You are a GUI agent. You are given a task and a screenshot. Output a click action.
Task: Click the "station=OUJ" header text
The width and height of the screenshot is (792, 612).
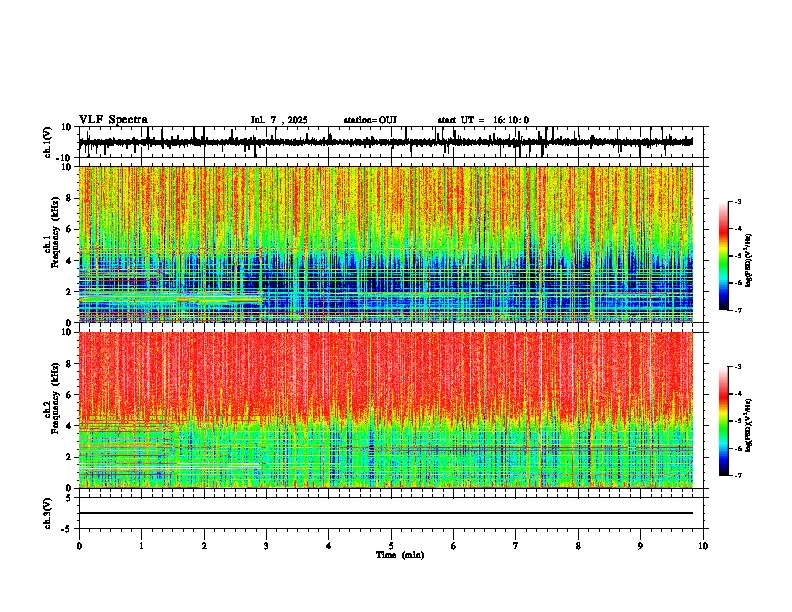coord(370,120)
